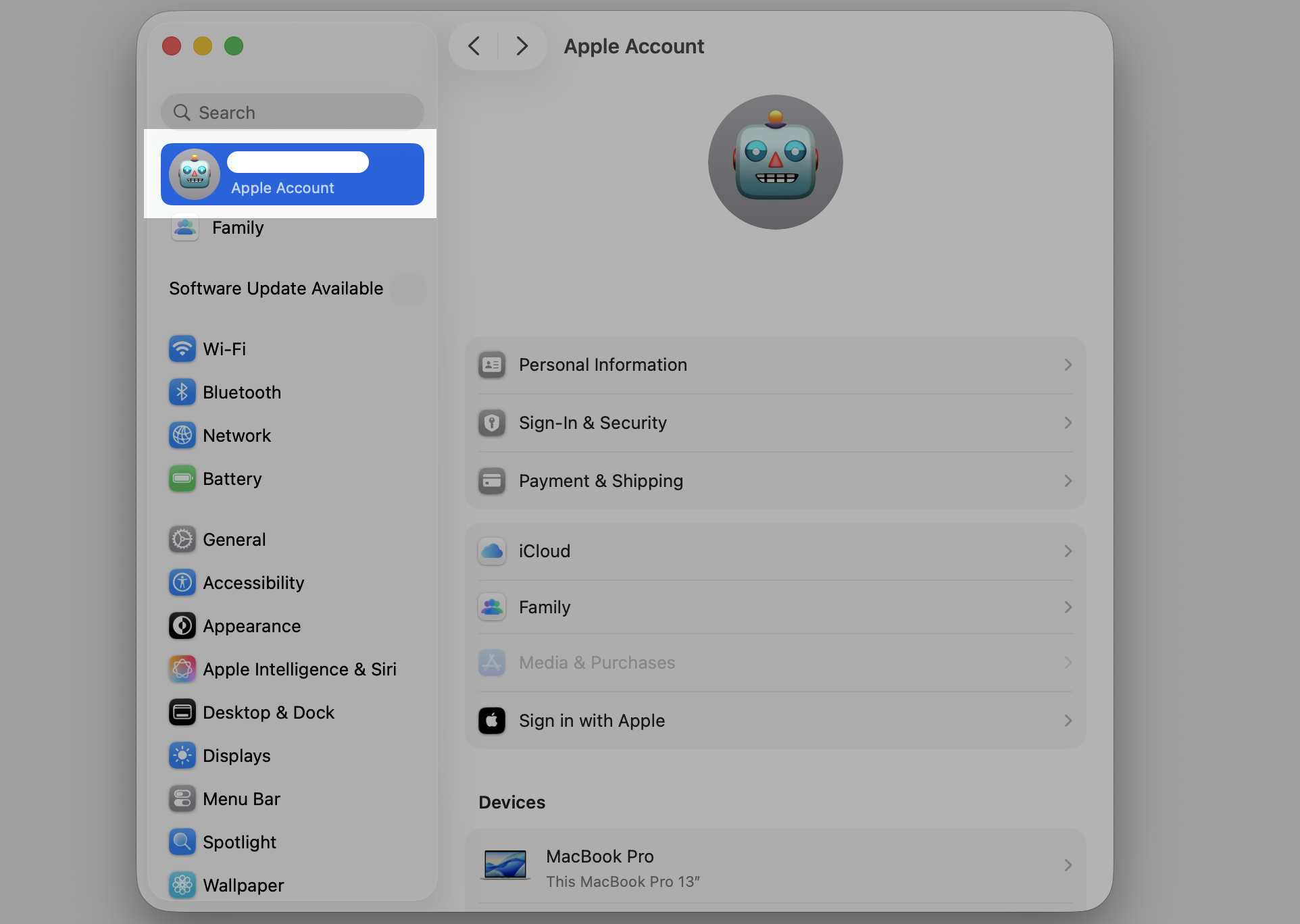Go back with the left arrow

pos(474,46)
